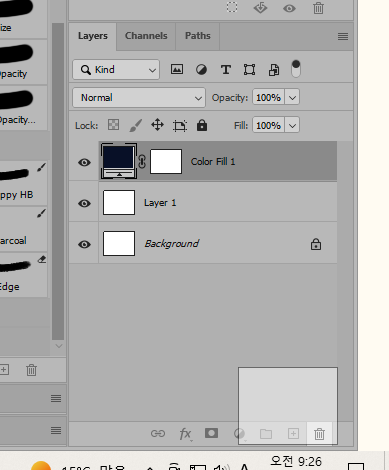Hide Layer 1 visibility eye
389x470 pixels.
(84, 203)
